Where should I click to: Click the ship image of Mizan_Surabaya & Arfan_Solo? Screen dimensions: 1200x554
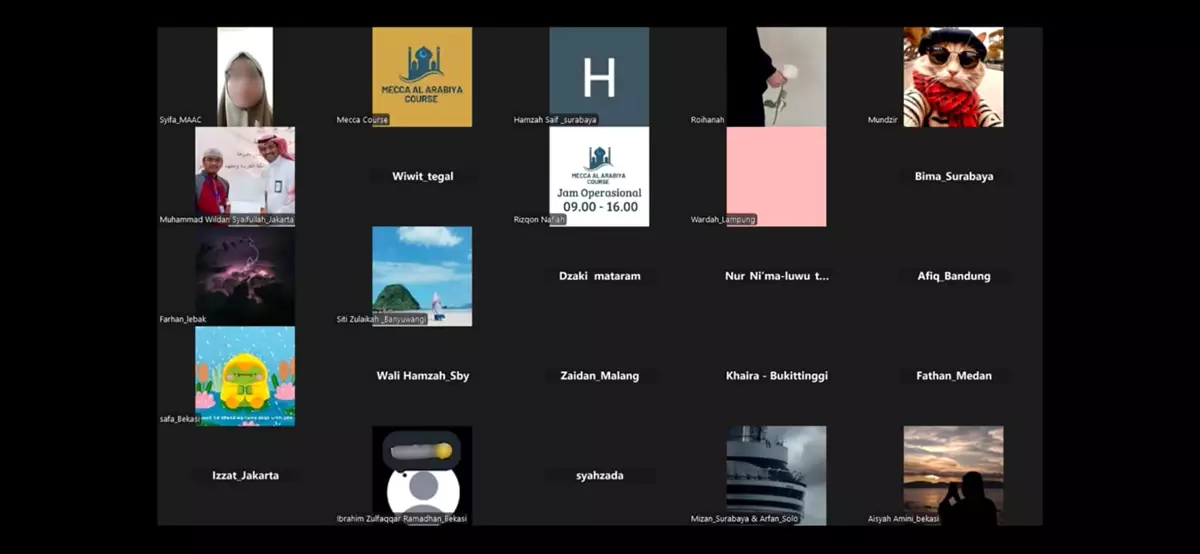[776, 472]
